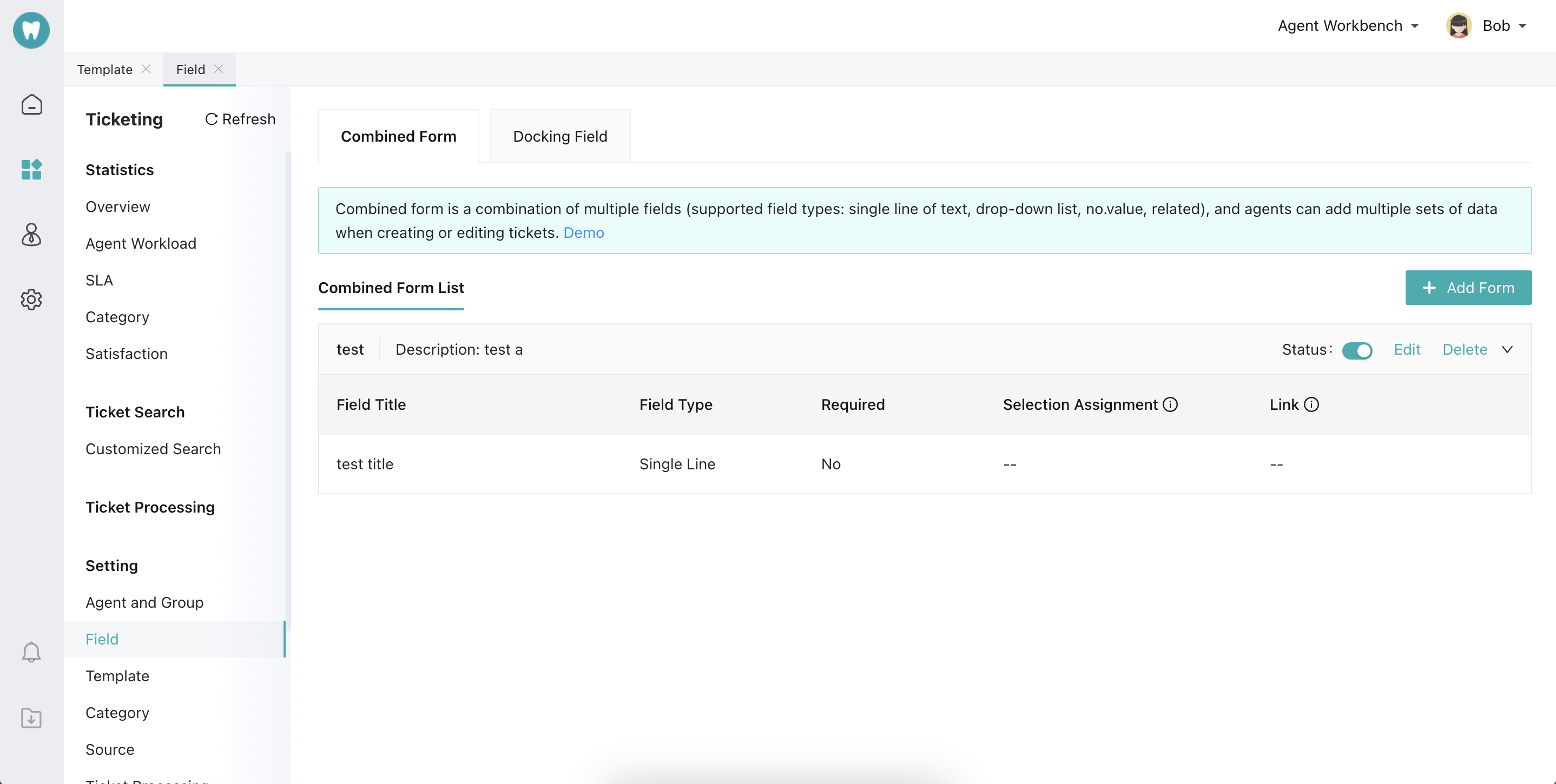Click the home icon in left sidebar
This screenshot has height=784, width=1556.
point(31,105)
